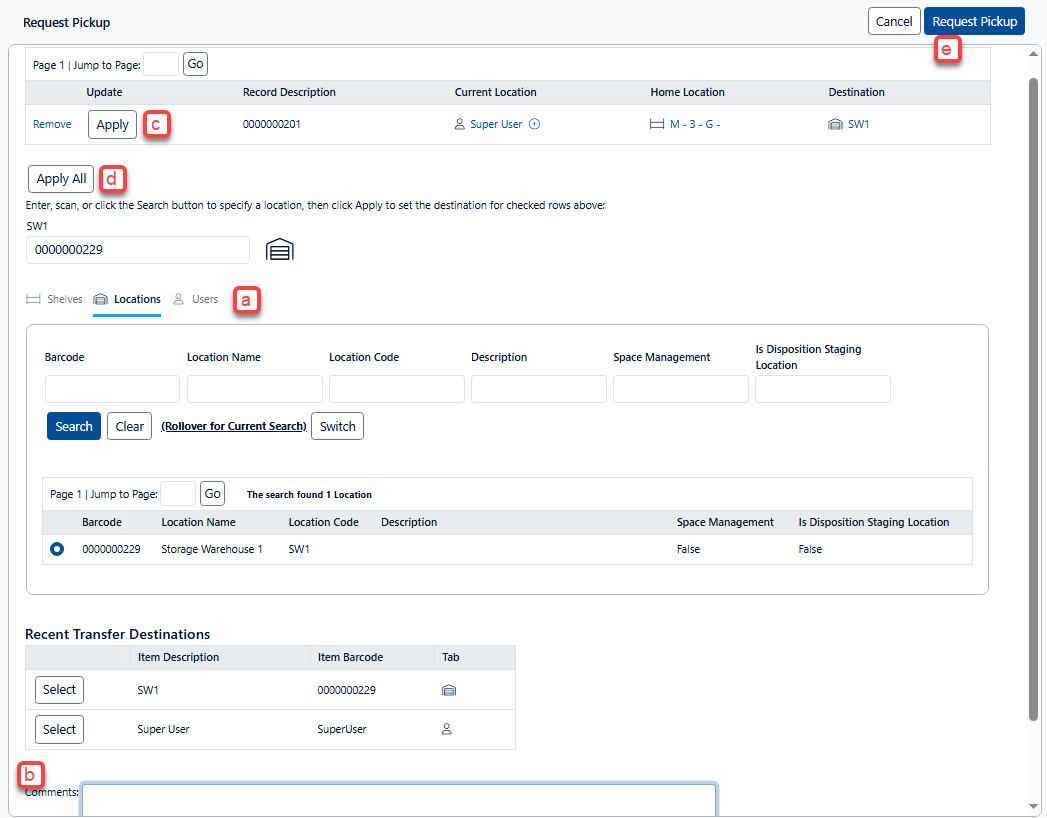Click Apply All button
1047x818 pixels.
coord(61,179)
